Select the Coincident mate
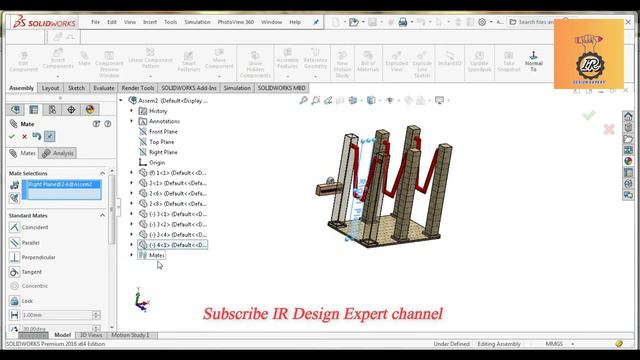 coord(29,227)
